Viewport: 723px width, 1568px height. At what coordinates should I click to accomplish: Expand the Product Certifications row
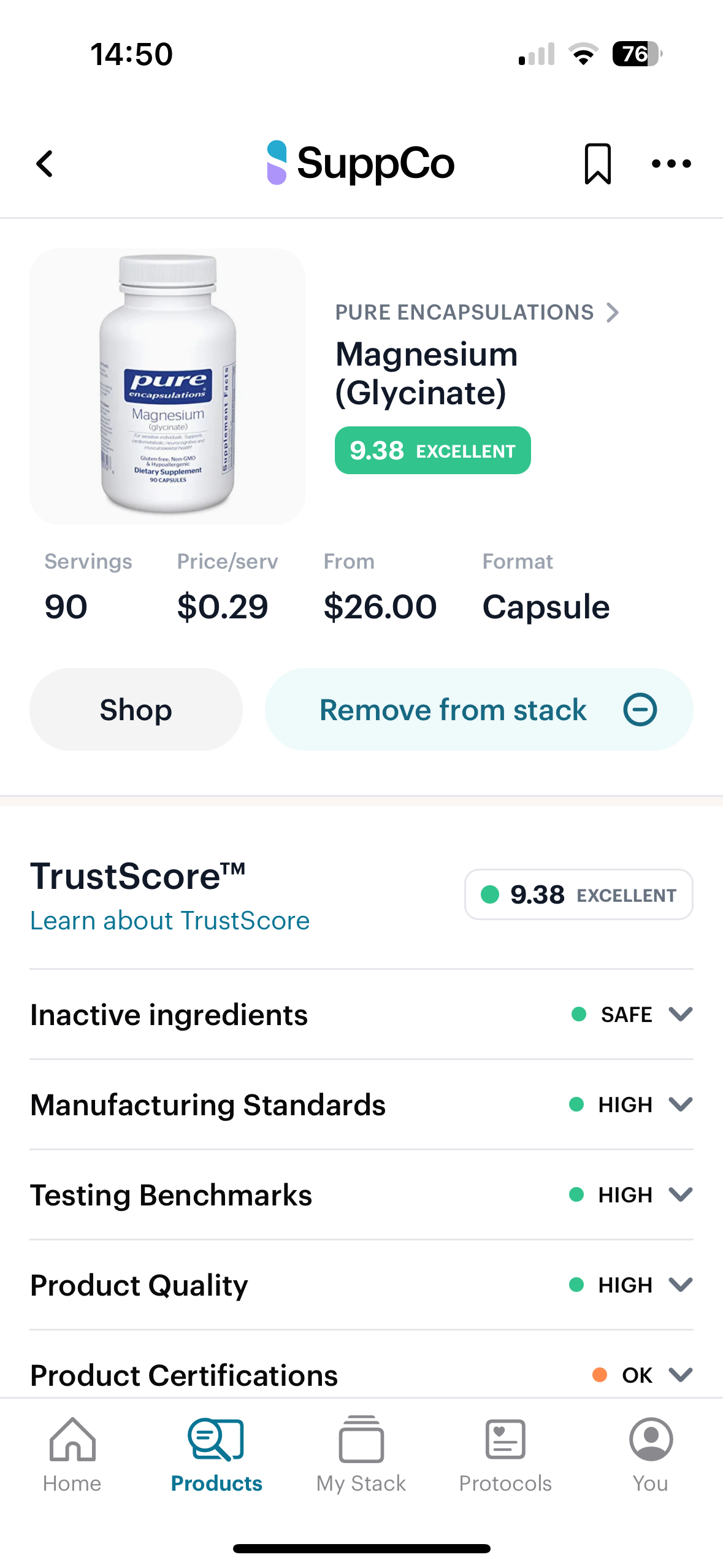coord(680,1375)
